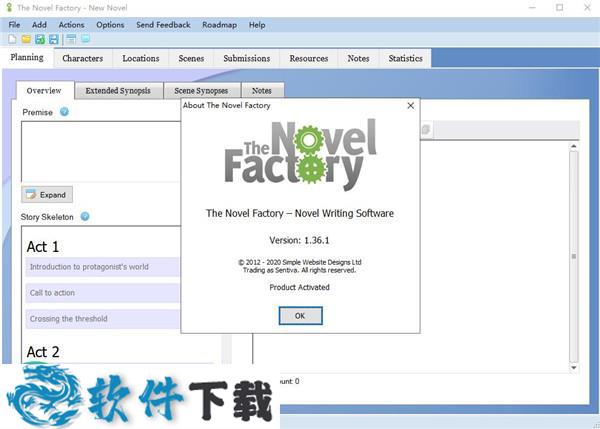Minimize the Novel Factory window
600x429 pixels.
pyautogui.click(x=532, y=8)
